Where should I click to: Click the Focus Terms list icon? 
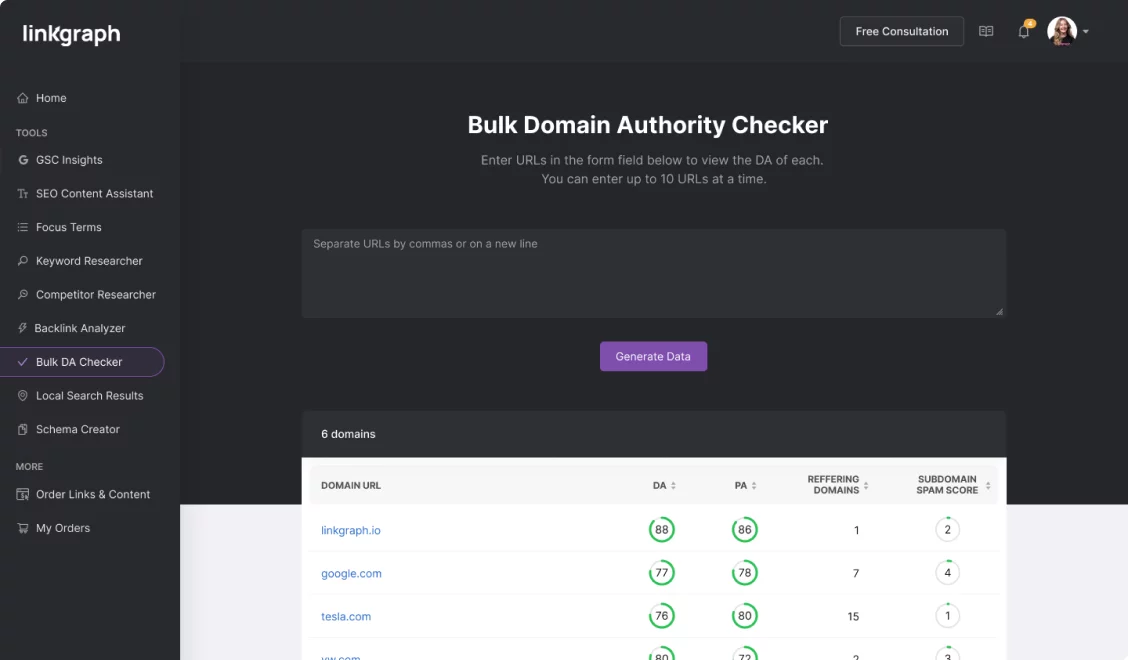(22, 227)
